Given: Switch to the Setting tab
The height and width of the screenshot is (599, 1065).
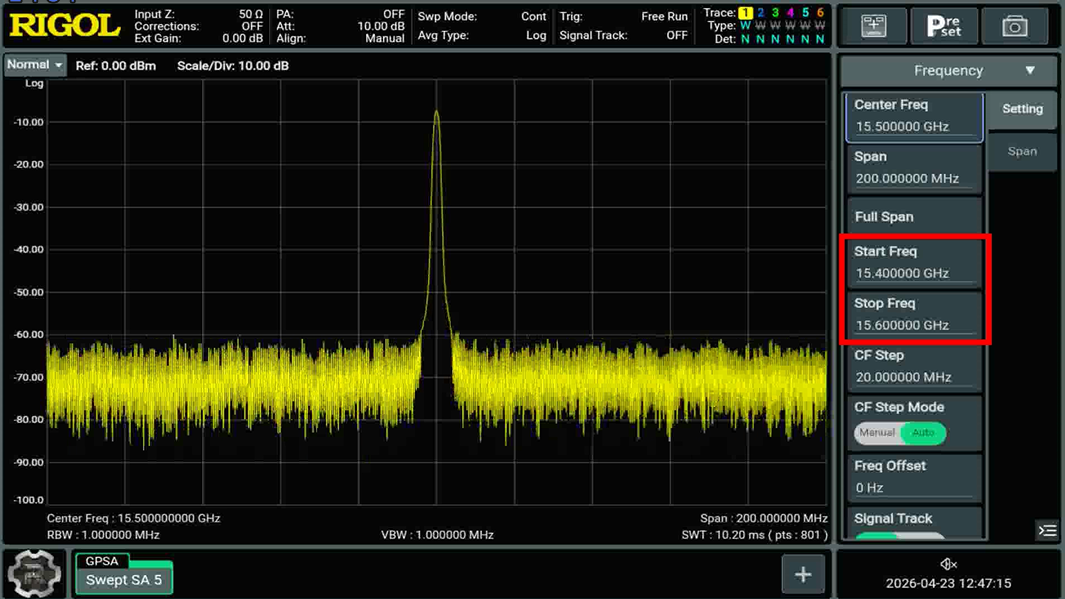Looking at the screenshot, I should (x=1022, y=109).
